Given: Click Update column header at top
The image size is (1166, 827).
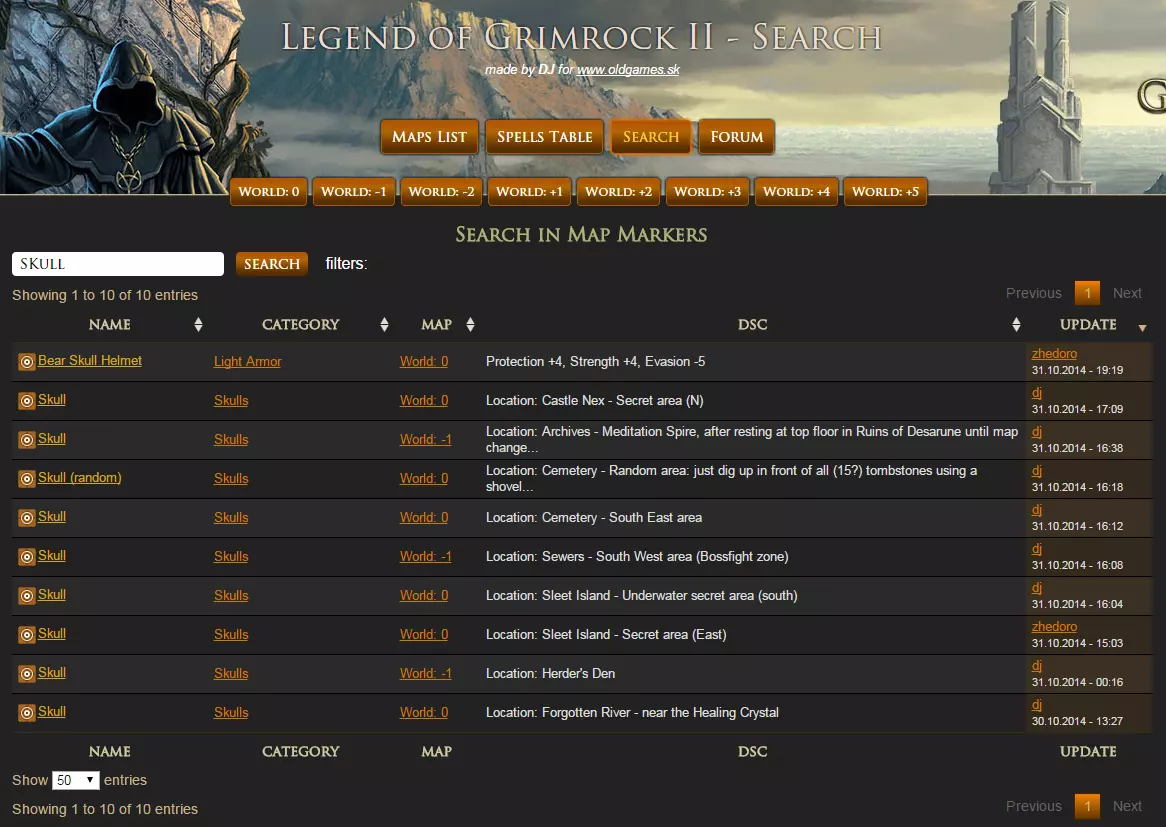Looking at the screenshot, I should tap(1088, 324).
